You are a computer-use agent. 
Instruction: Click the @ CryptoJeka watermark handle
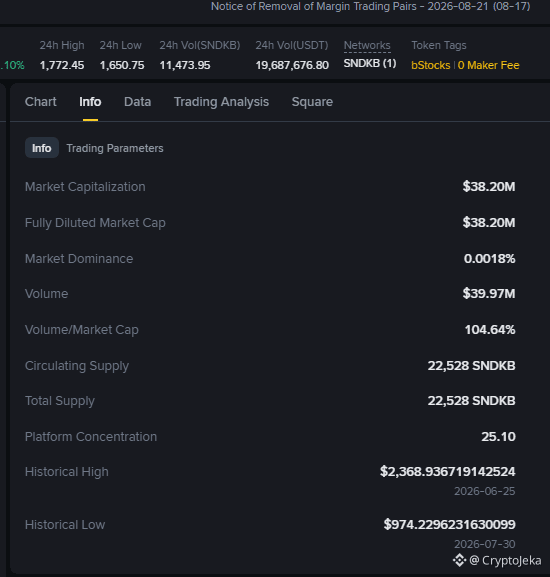pos(505,560)
